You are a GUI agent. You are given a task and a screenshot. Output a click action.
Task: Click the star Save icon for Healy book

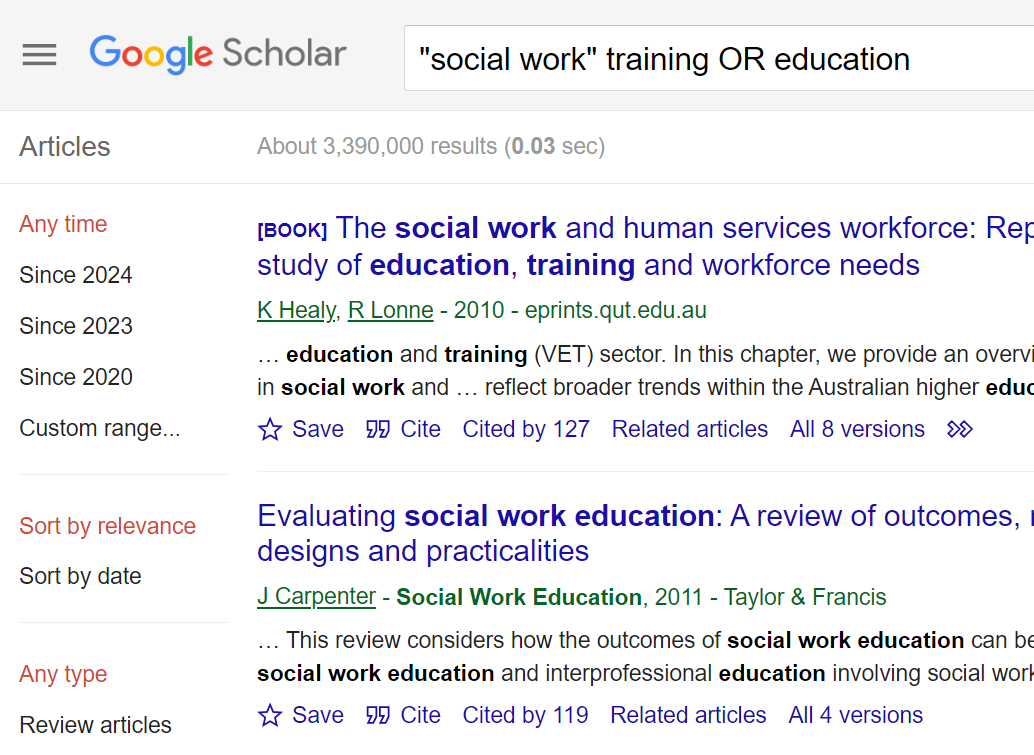click(270, 429)
